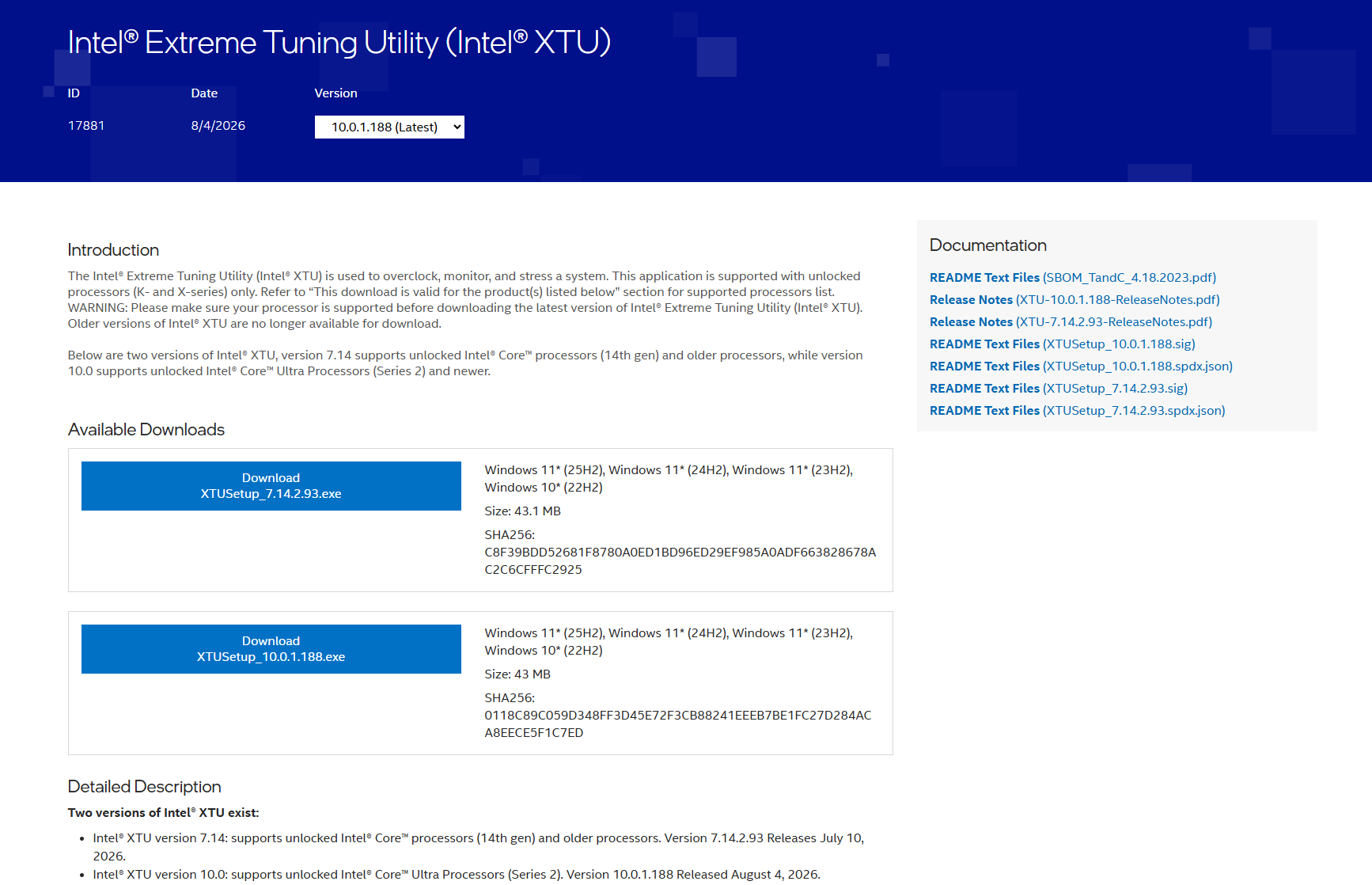Open the Version dropdown showing 10.0.1.188 (Latest)
Viewport: 1372px width, 885px height.
pos(389,127)
